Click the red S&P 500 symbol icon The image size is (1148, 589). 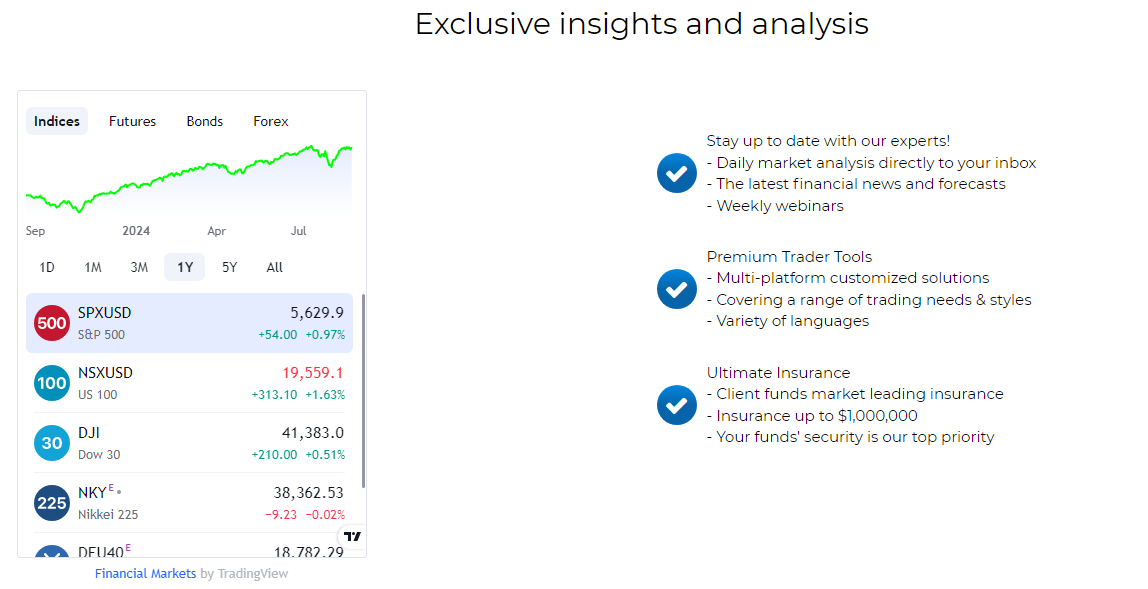click(52, 323)
